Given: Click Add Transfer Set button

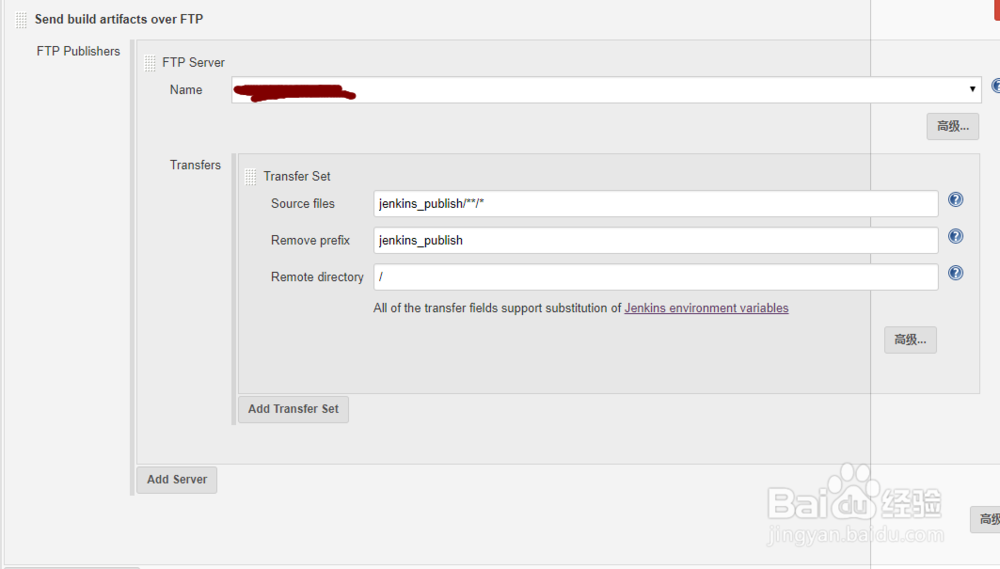Looking at the screenshot, I should pos(293,409).
